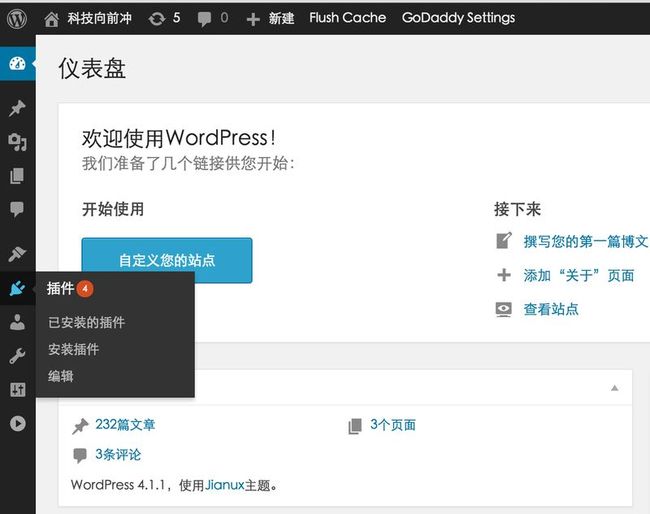This screenshot has height=514, width=650.
Task: Select the Dashboard gauge icon in sidebar
Action: click(17, 63)
